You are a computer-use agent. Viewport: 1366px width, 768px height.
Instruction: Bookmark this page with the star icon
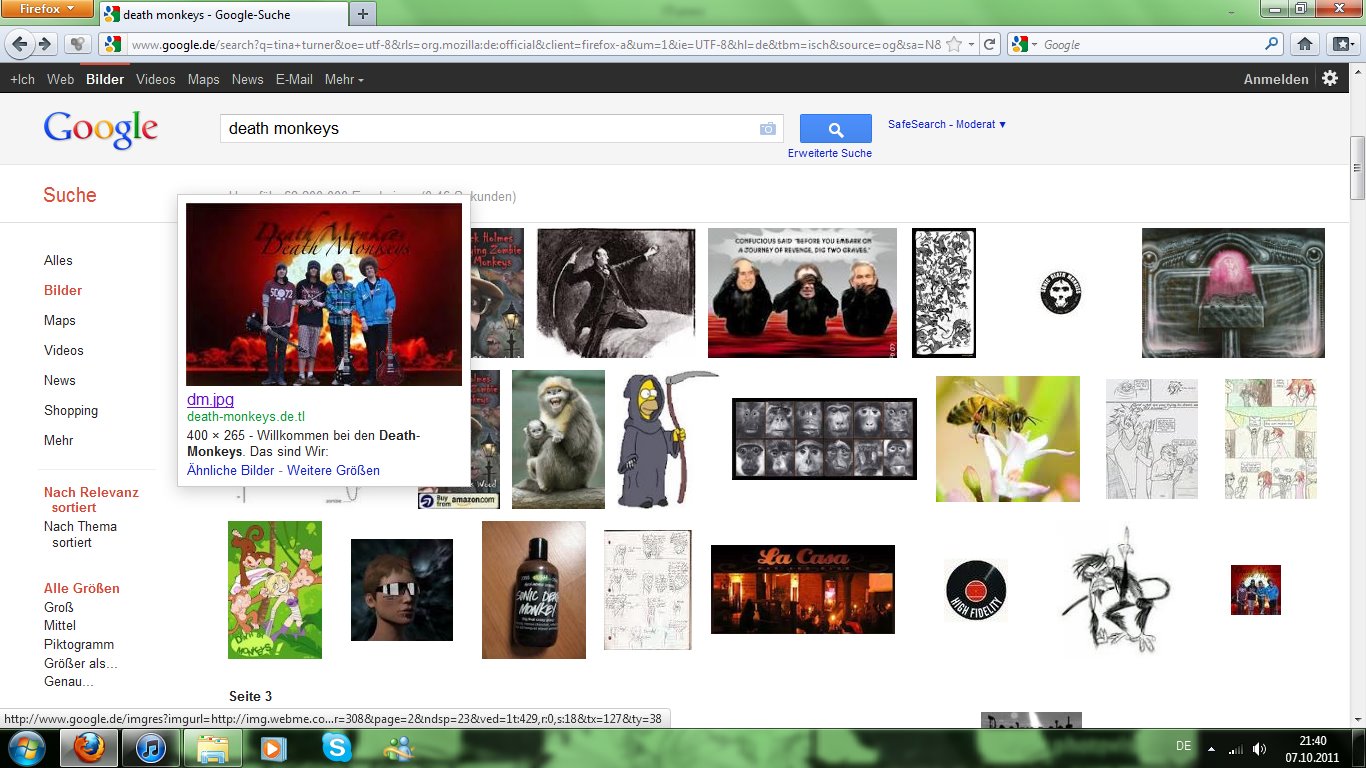954,44
